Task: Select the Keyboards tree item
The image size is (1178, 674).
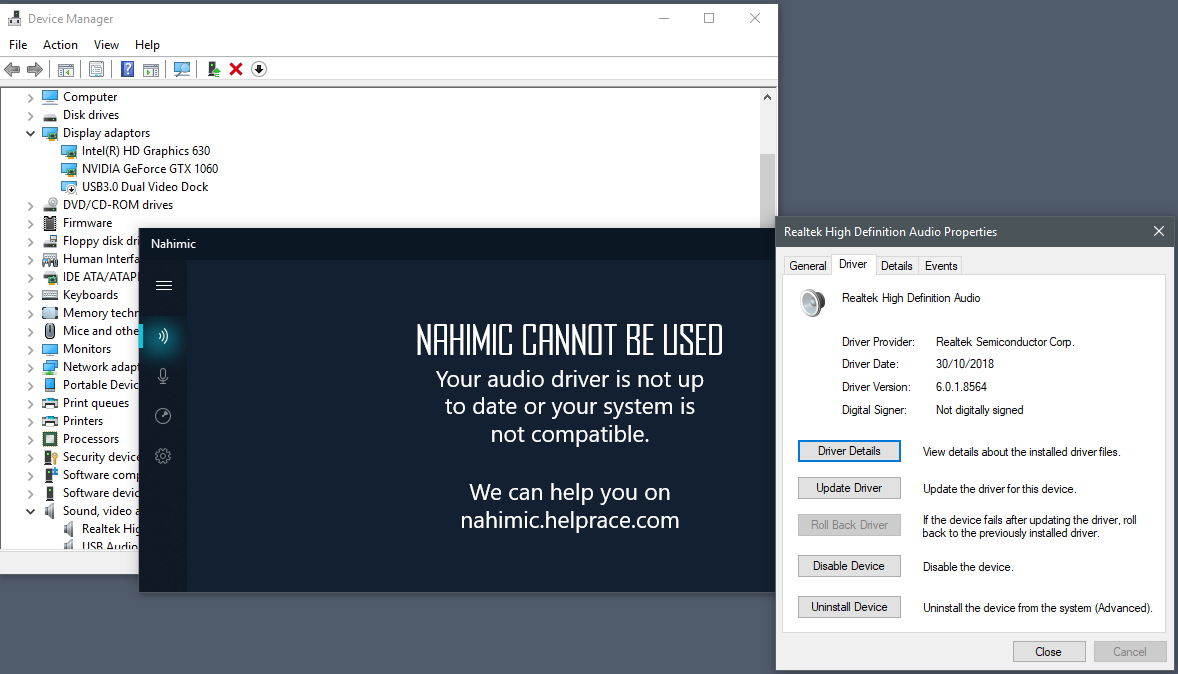Action: tap(90, 295)
